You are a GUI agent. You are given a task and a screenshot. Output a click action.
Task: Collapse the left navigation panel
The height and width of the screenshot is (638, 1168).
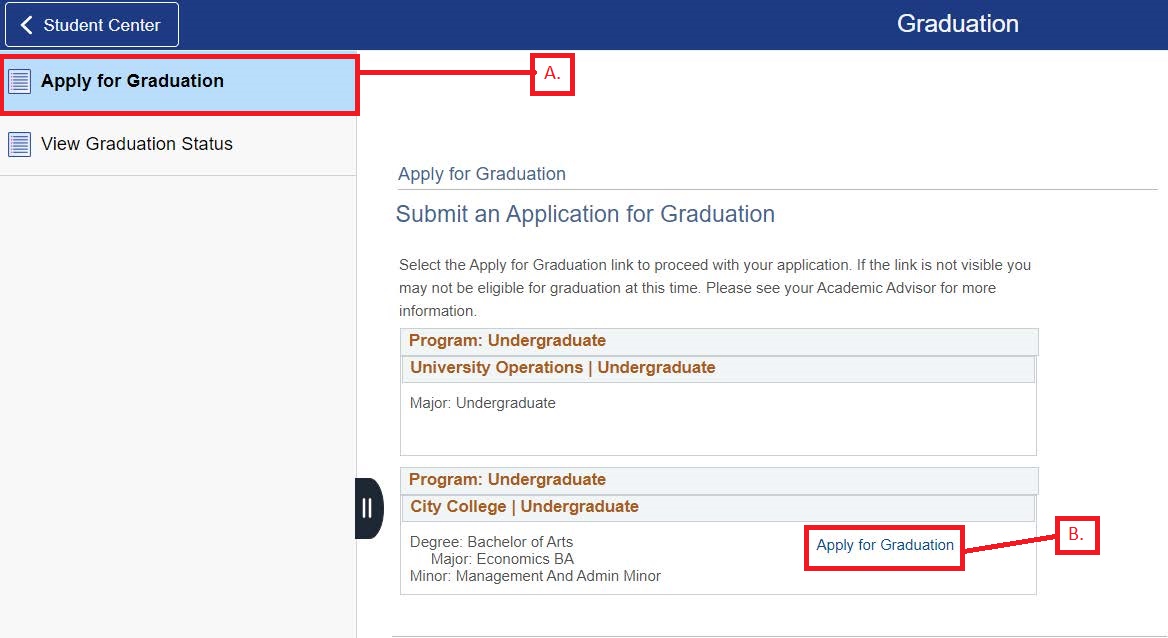(368, 508)
